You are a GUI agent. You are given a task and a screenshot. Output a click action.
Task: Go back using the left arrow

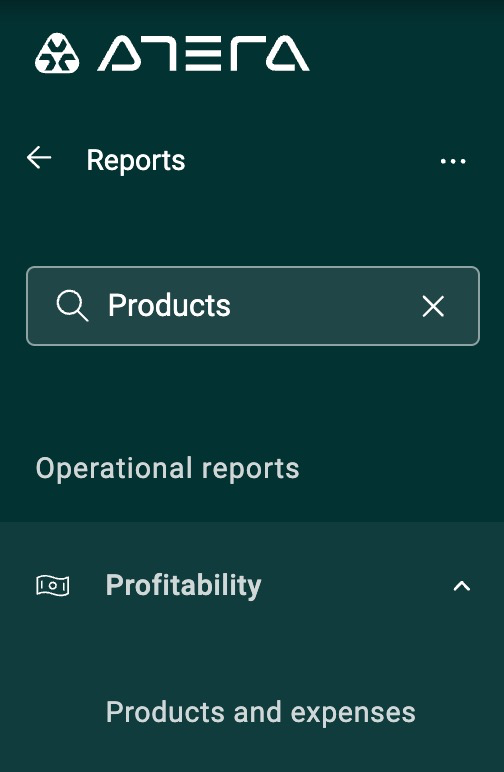pos(39,158)
